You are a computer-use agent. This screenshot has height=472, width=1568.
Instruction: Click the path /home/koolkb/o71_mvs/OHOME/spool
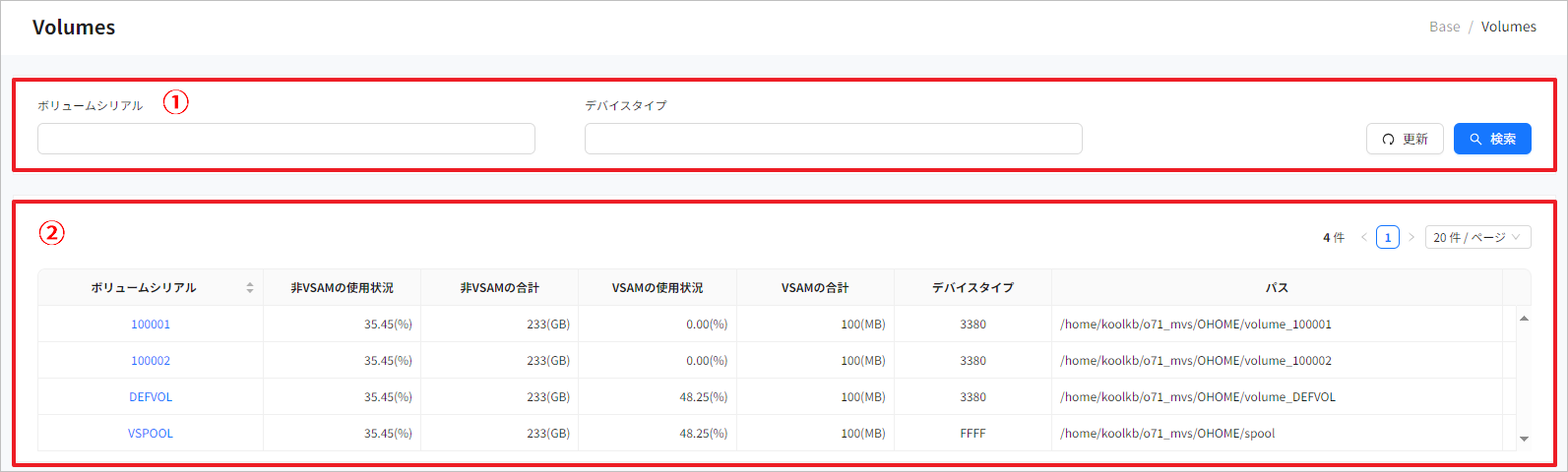coord(1167,434)
